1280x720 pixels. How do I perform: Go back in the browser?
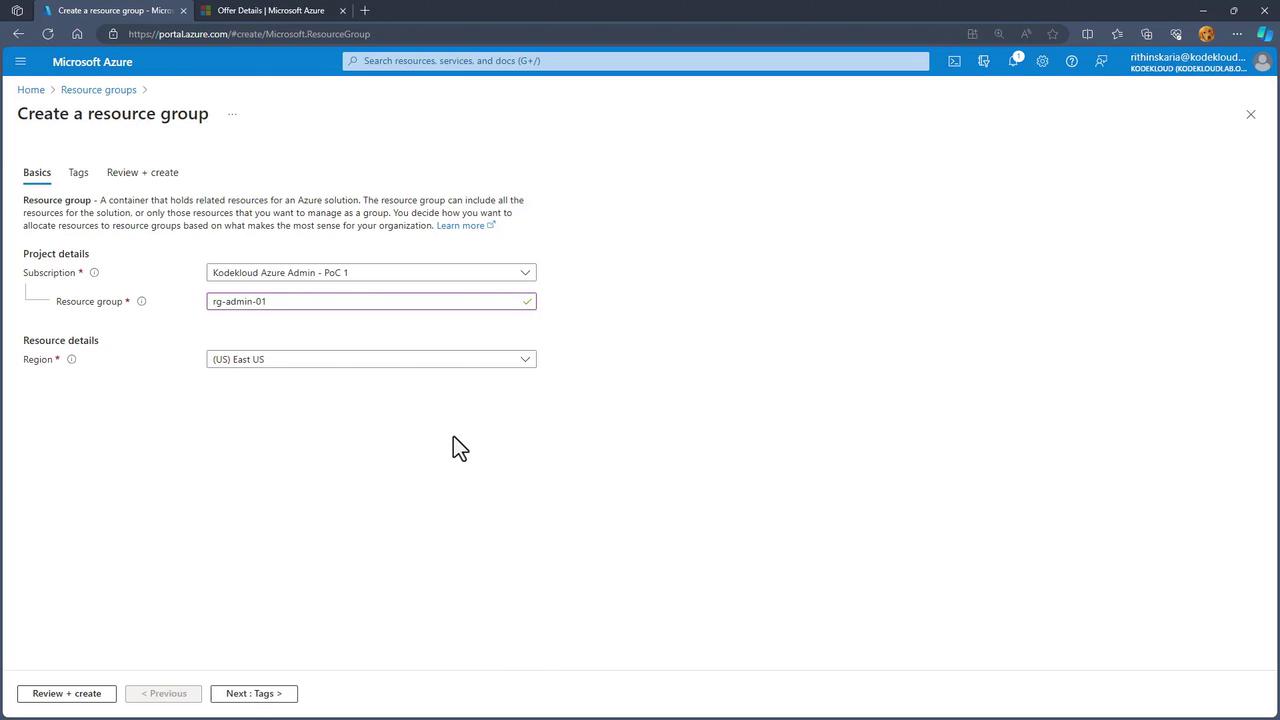click(18, 34)
